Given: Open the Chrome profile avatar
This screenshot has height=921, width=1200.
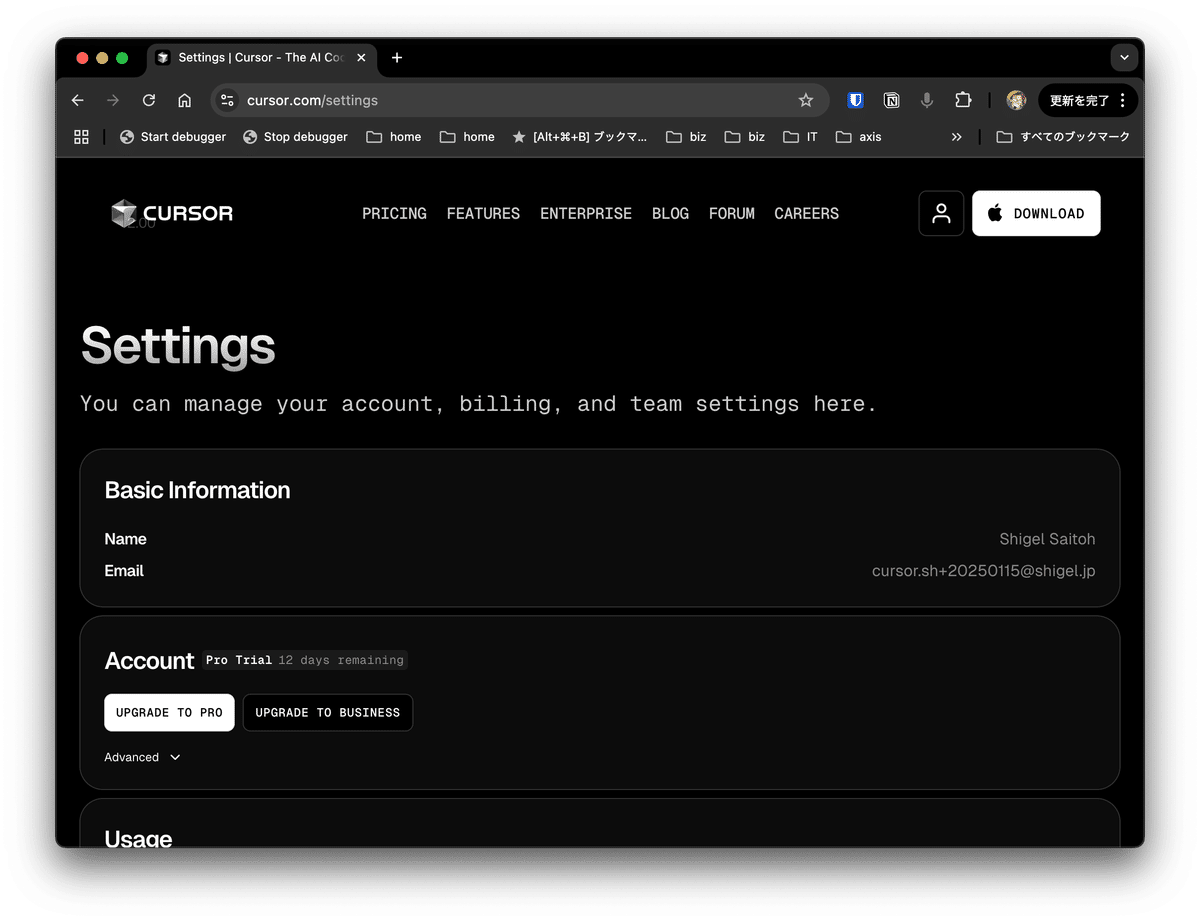Looking at the screenshot, I should (1016, 100).
